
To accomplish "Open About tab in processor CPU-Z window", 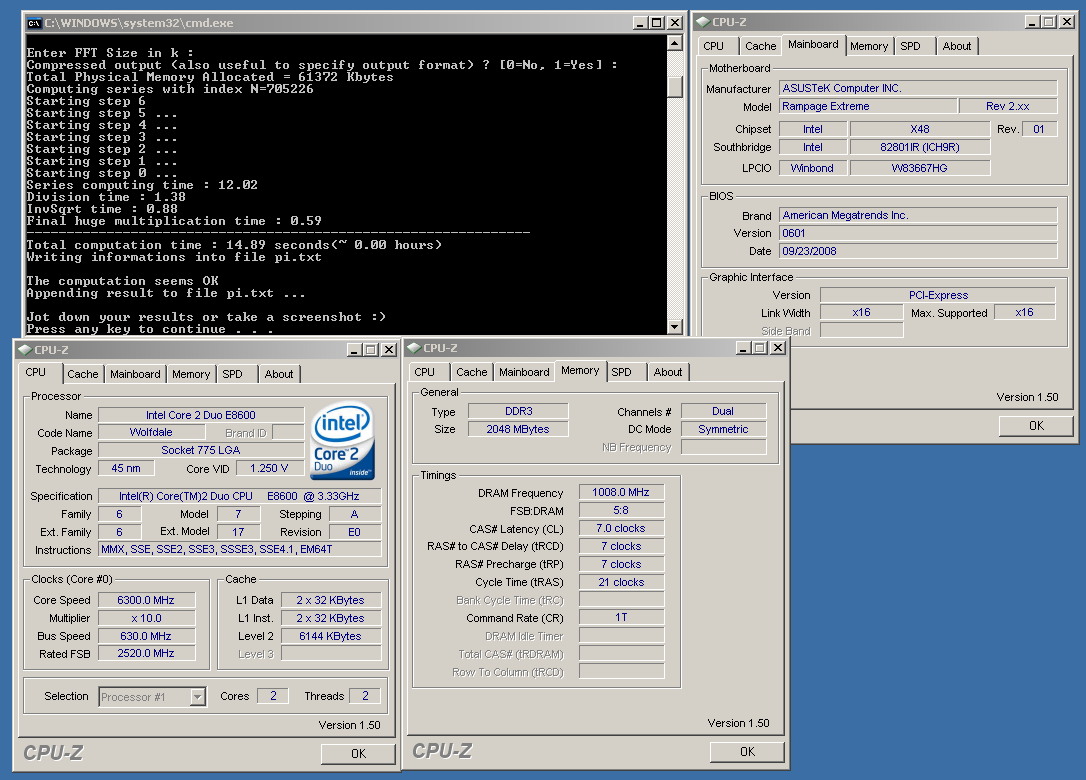I will pos(279,374).
